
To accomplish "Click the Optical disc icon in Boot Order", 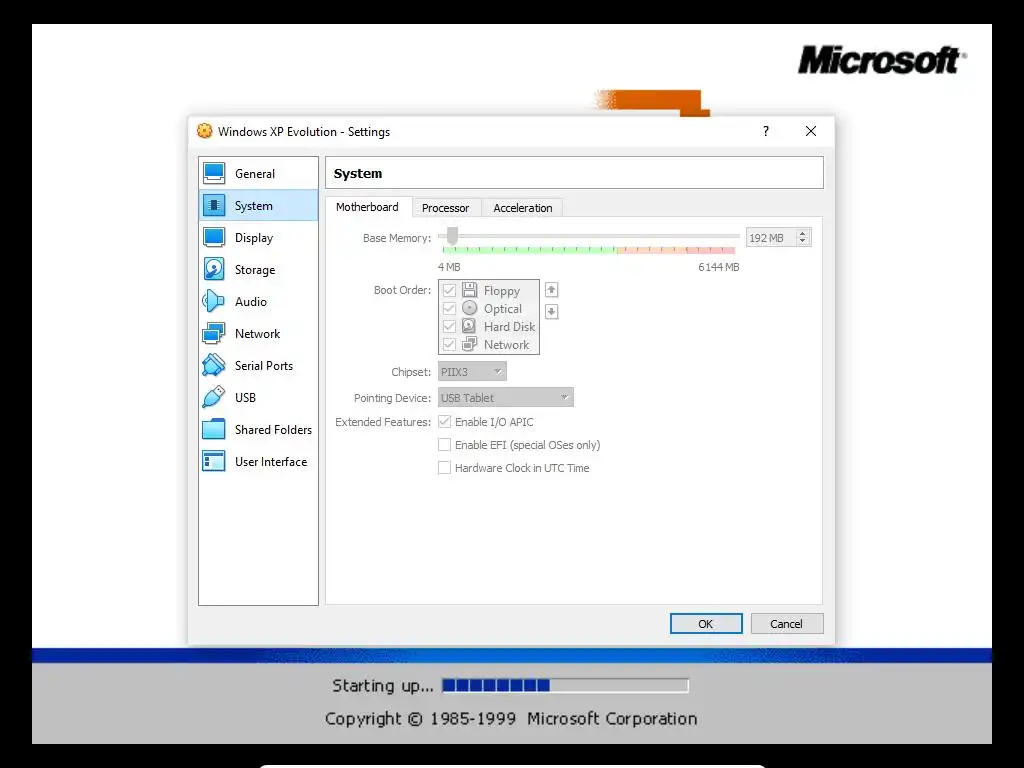I will (470, 308).
